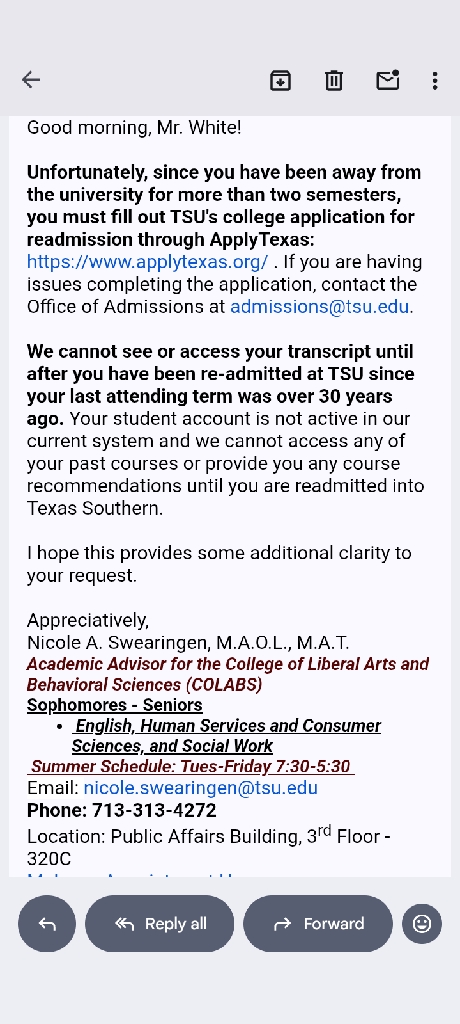The width and height of the screenshot is (460, 1024).
Task: Open the https://www.applytexas.org/ link
Action: 148,262
